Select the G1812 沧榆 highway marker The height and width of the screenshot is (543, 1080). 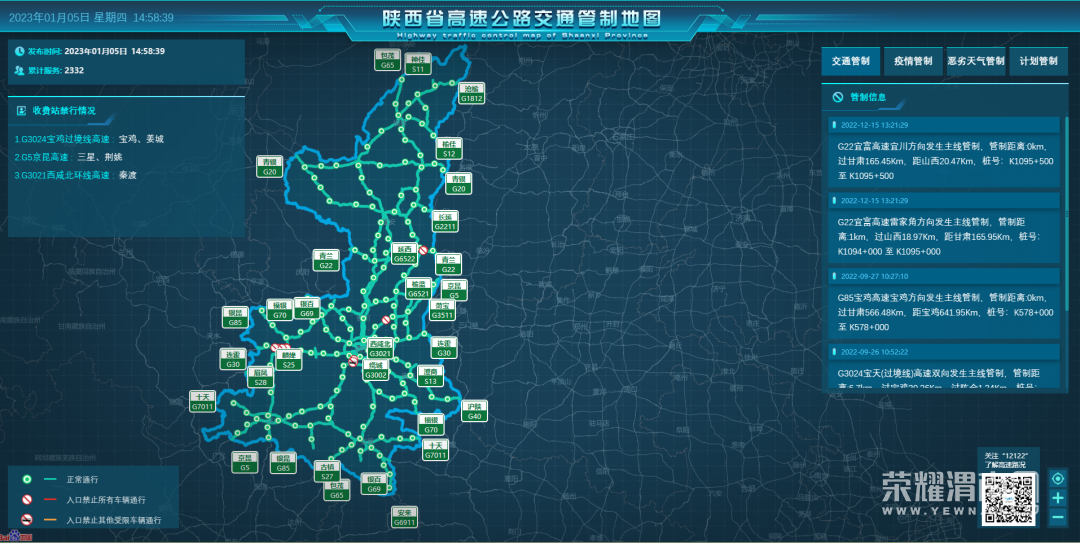click(x=472, y=94)
